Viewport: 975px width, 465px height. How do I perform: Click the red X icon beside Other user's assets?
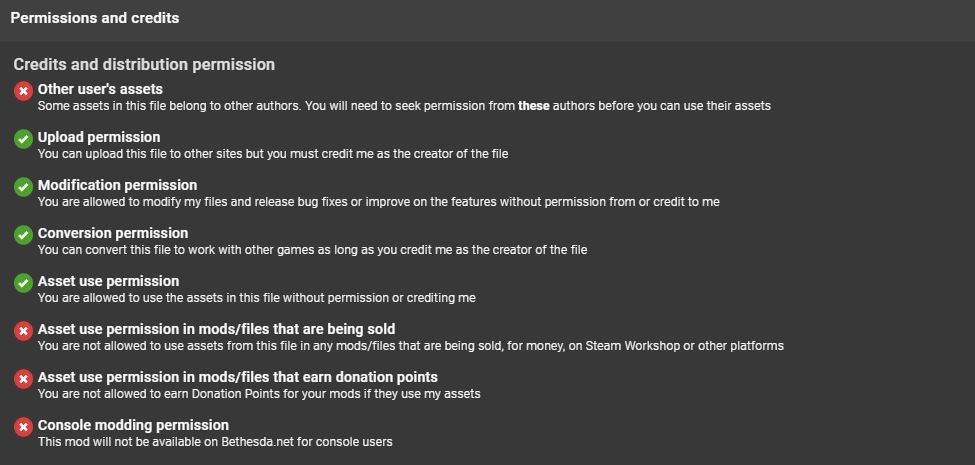(x=23, y=91)
